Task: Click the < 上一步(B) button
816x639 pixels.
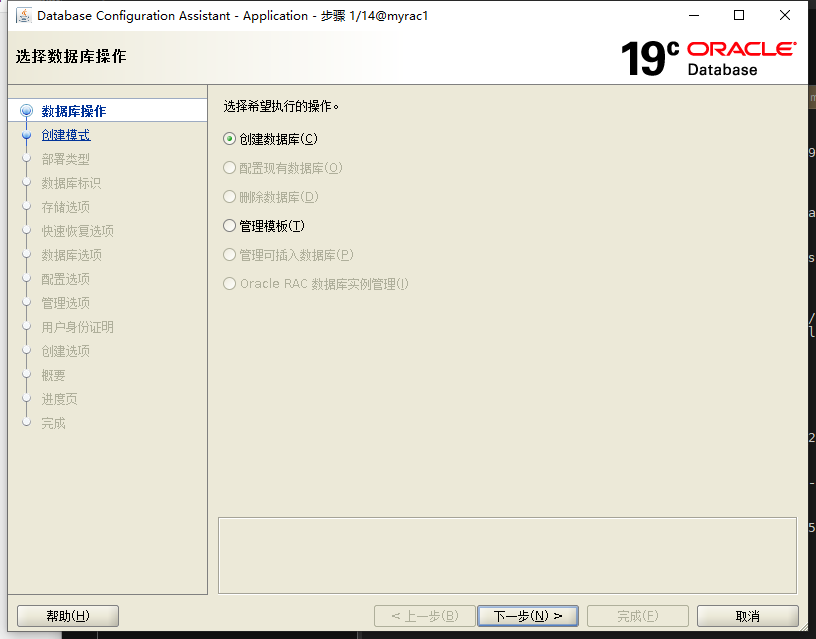Action: coord(425,616)
